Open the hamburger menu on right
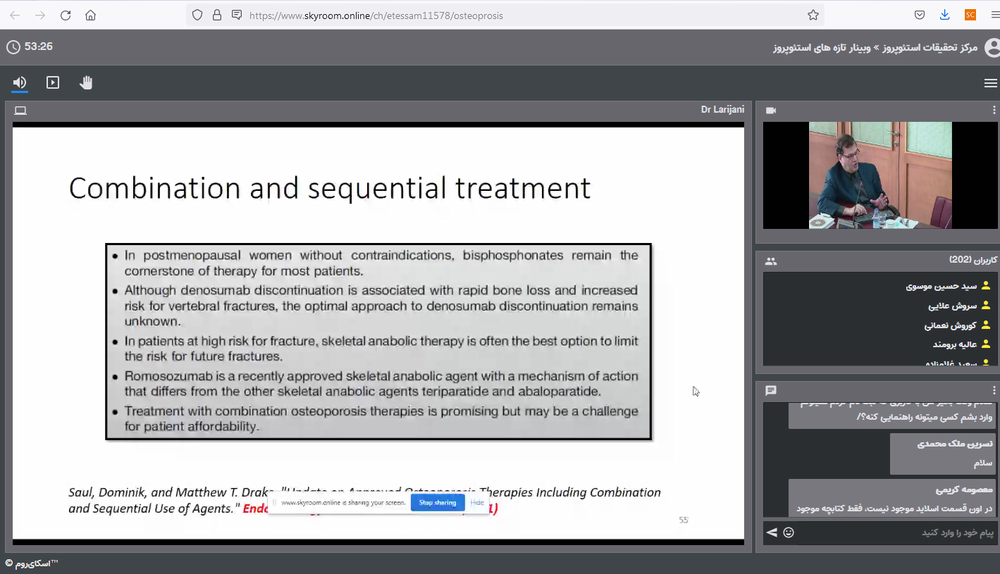Viewport: 1000px width, 574px height. (990, 83)
